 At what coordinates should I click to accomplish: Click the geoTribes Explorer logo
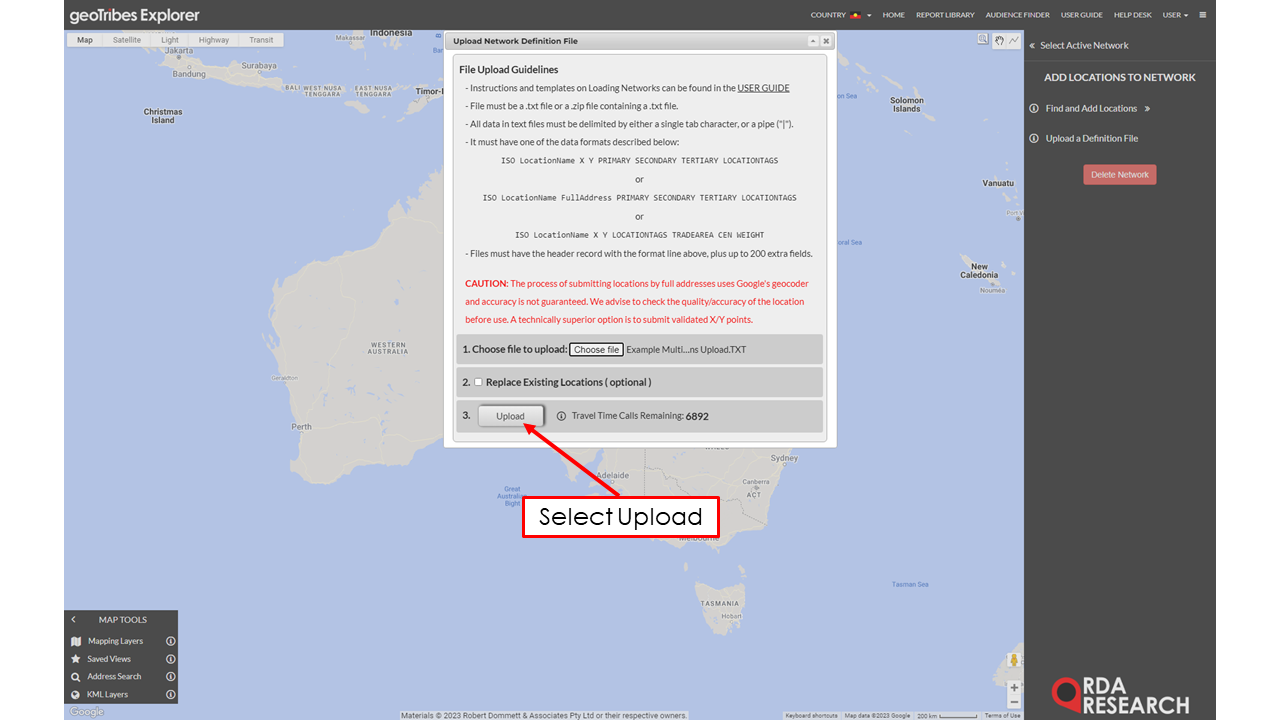tap(134, 15)
